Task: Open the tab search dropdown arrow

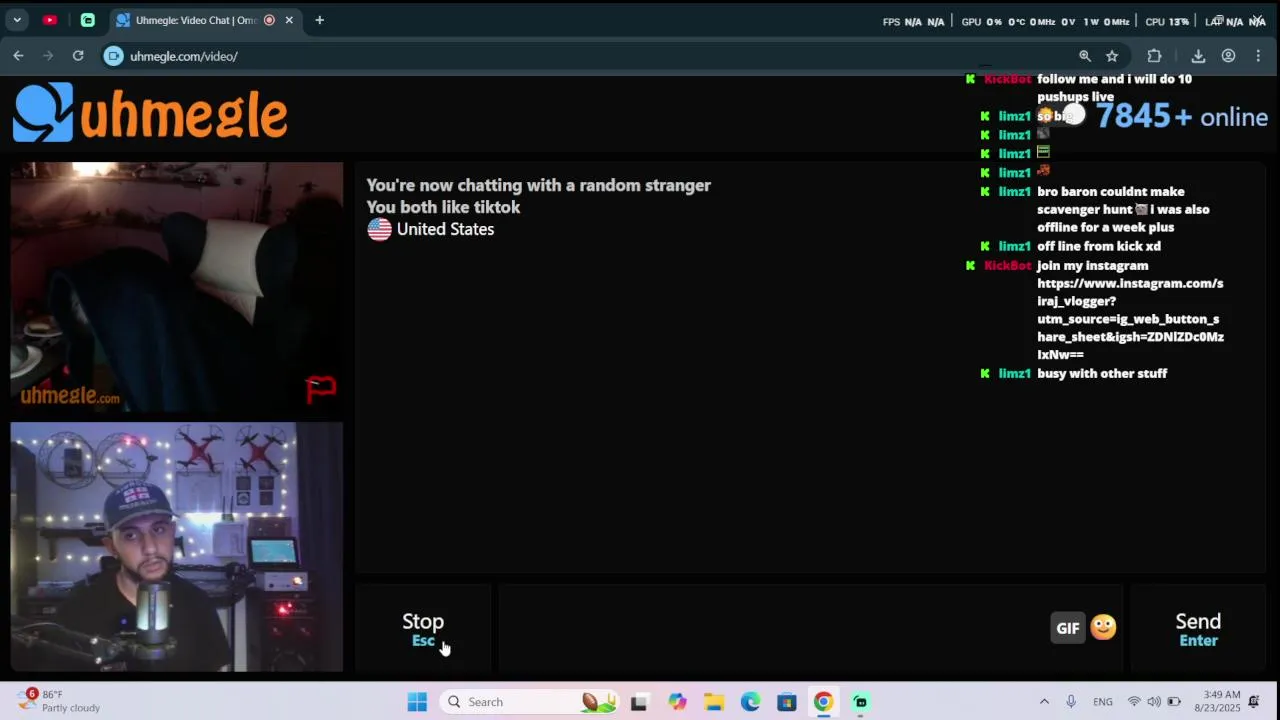Action: coord(17,20)
